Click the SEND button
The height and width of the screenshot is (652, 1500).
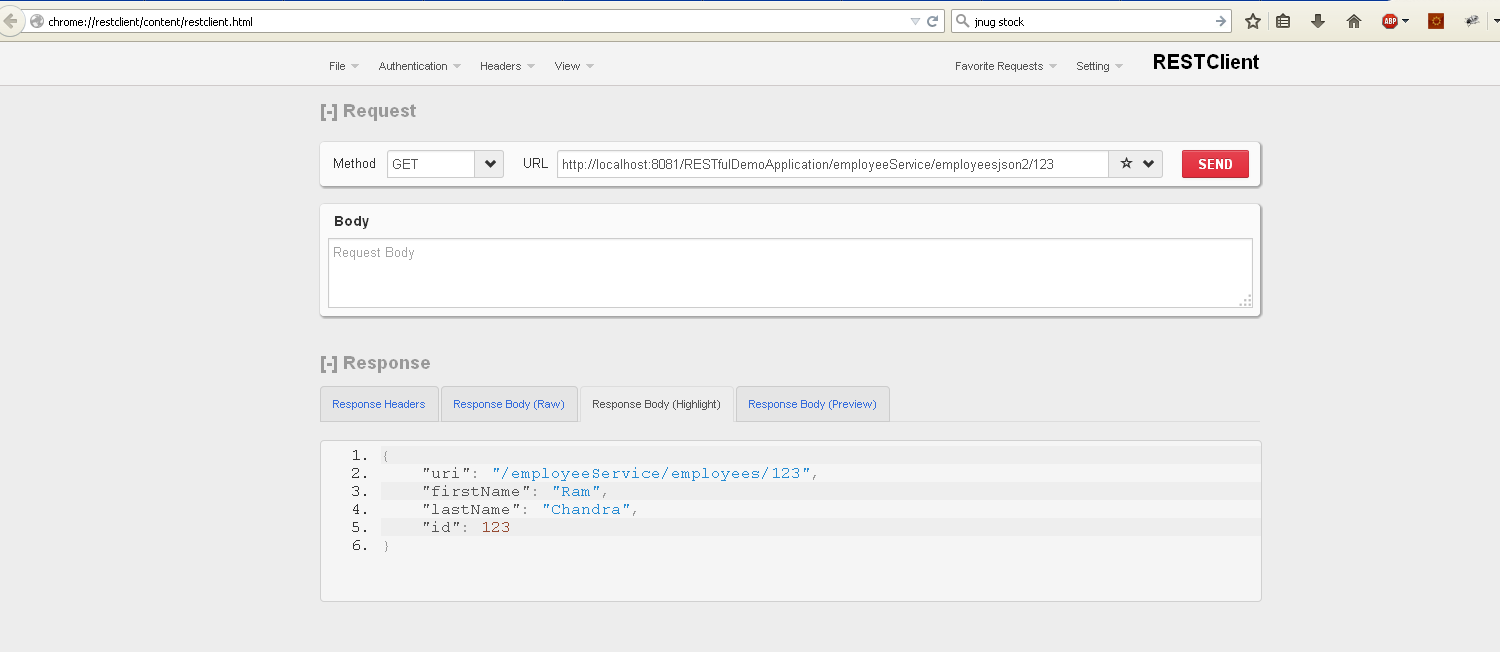(x=1215, y=163)
